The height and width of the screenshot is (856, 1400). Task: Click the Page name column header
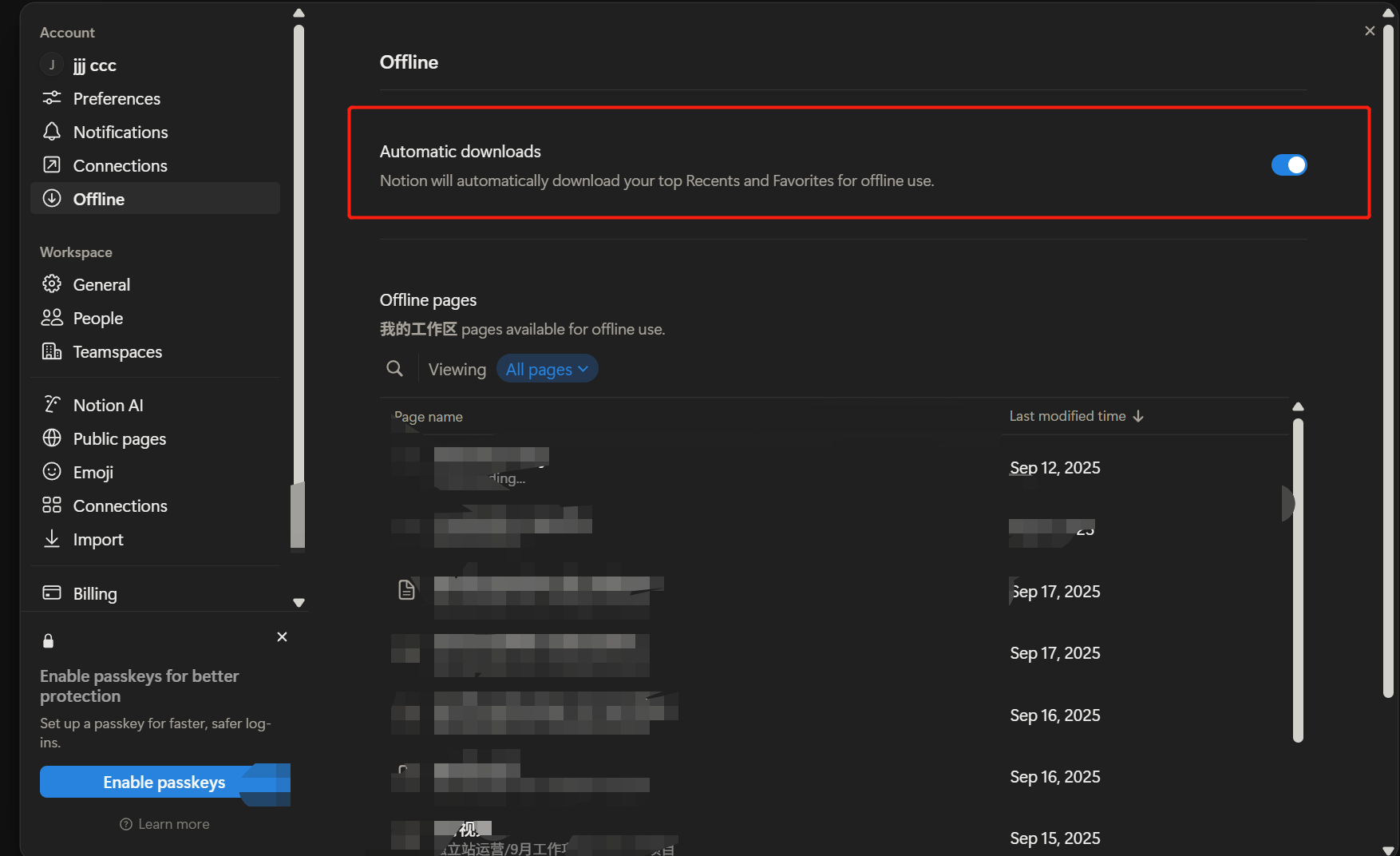click(x=429, y=417)
